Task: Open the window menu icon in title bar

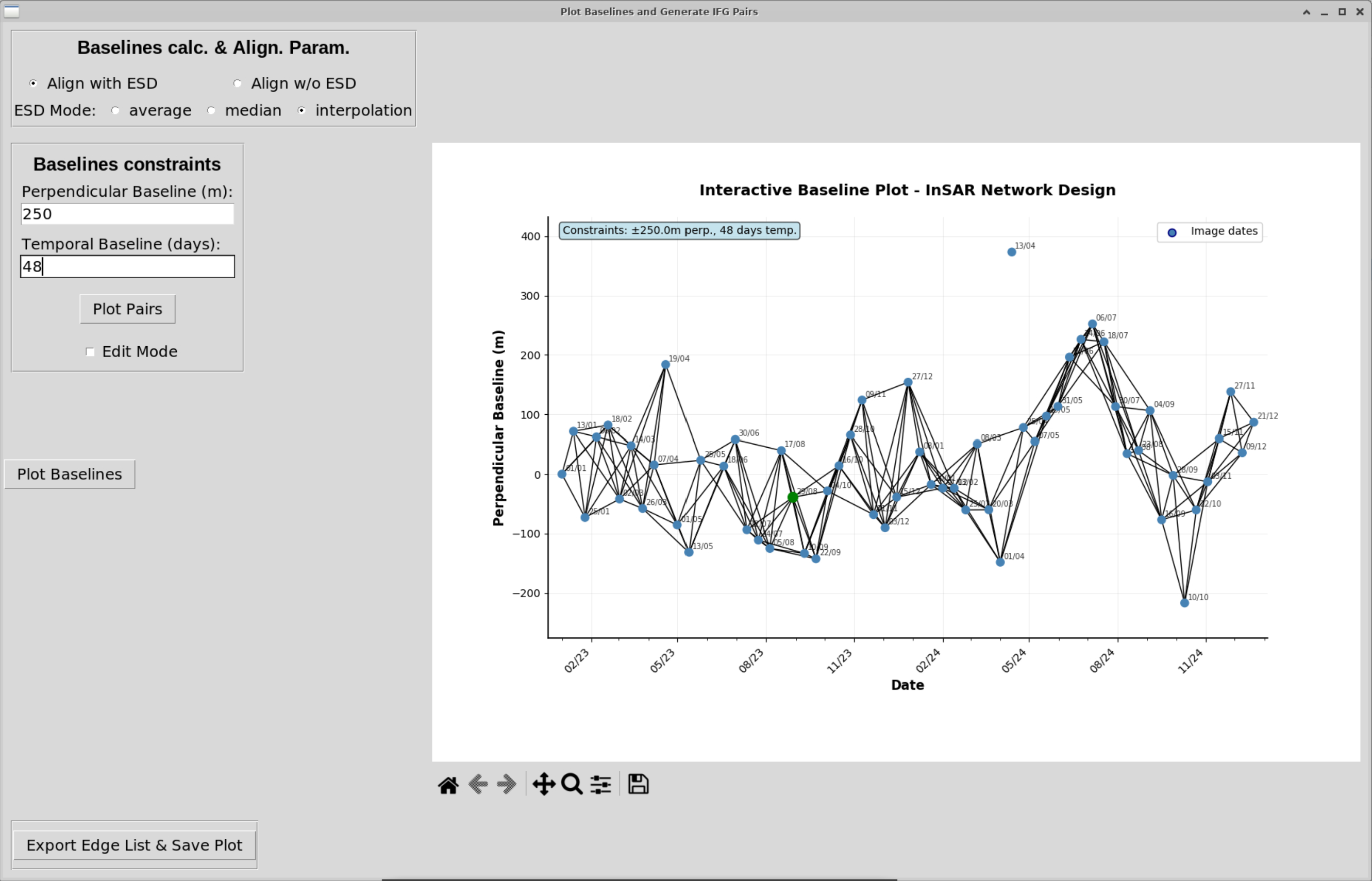Action: point(11,11)
